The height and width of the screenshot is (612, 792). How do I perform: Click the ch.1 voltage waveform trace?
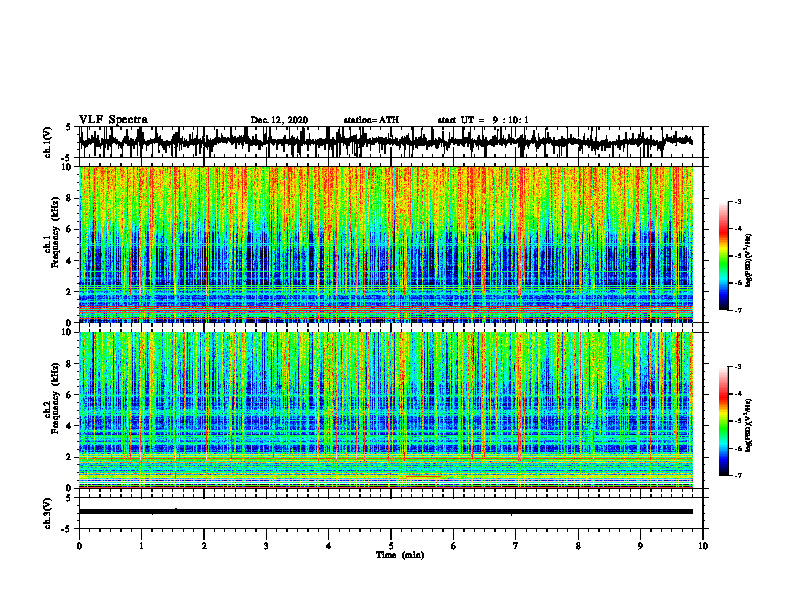click(x=385, y=142)
